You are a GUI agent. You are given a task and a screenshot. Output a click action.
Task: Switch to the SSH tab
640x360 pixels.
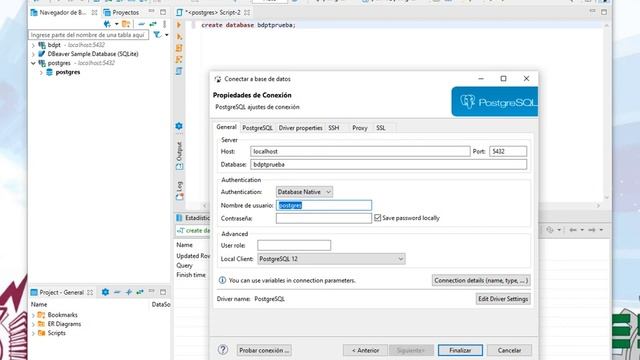click(334, 128)
